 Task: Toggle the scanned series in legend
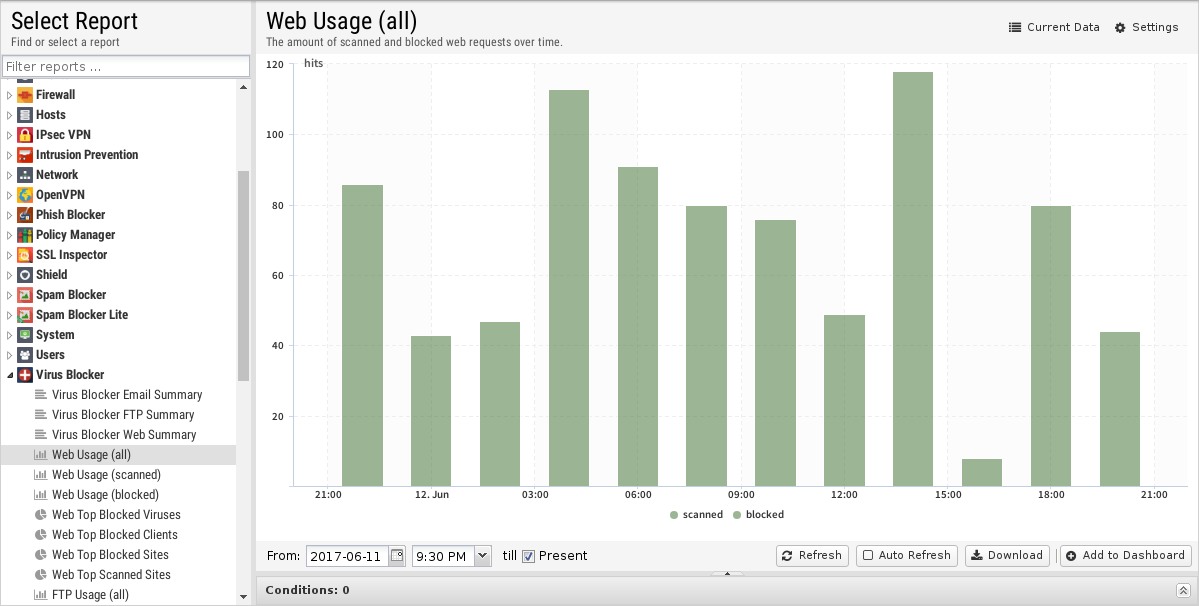pyautogui.click(x=695, y=515)
